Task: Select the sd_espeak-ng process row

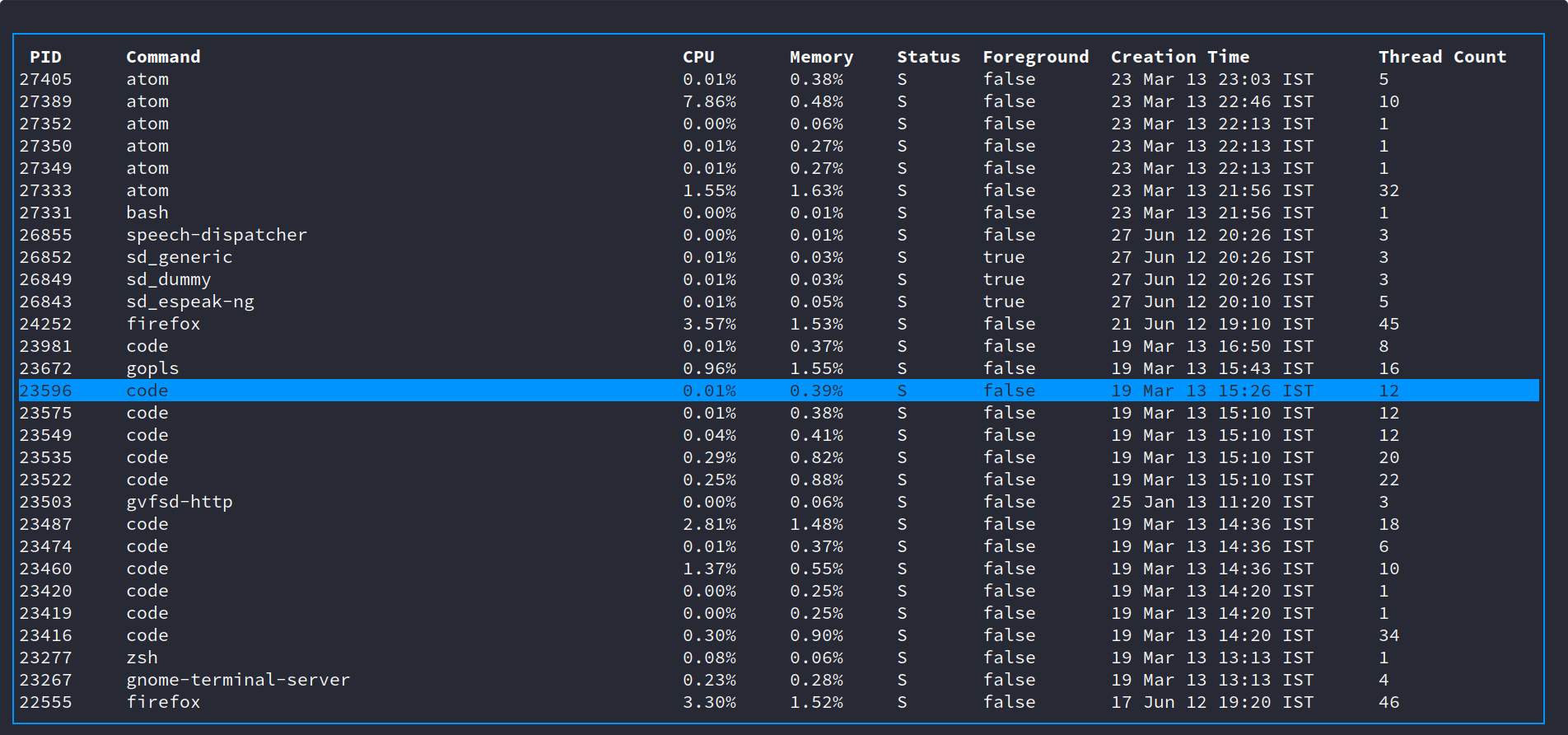Action: 779,302
